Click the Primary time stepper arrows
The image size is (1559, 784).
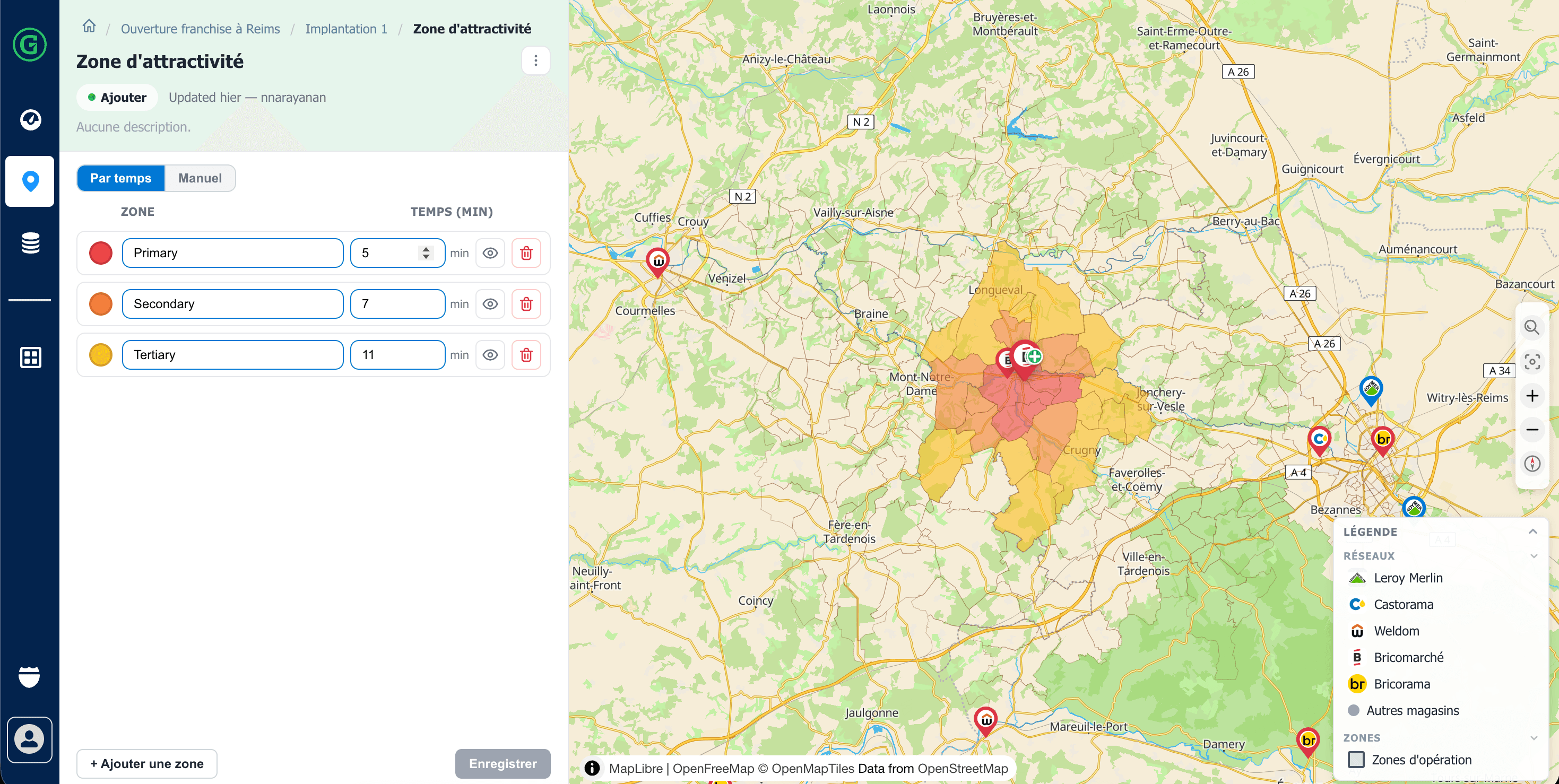click(x=426, y=253)
